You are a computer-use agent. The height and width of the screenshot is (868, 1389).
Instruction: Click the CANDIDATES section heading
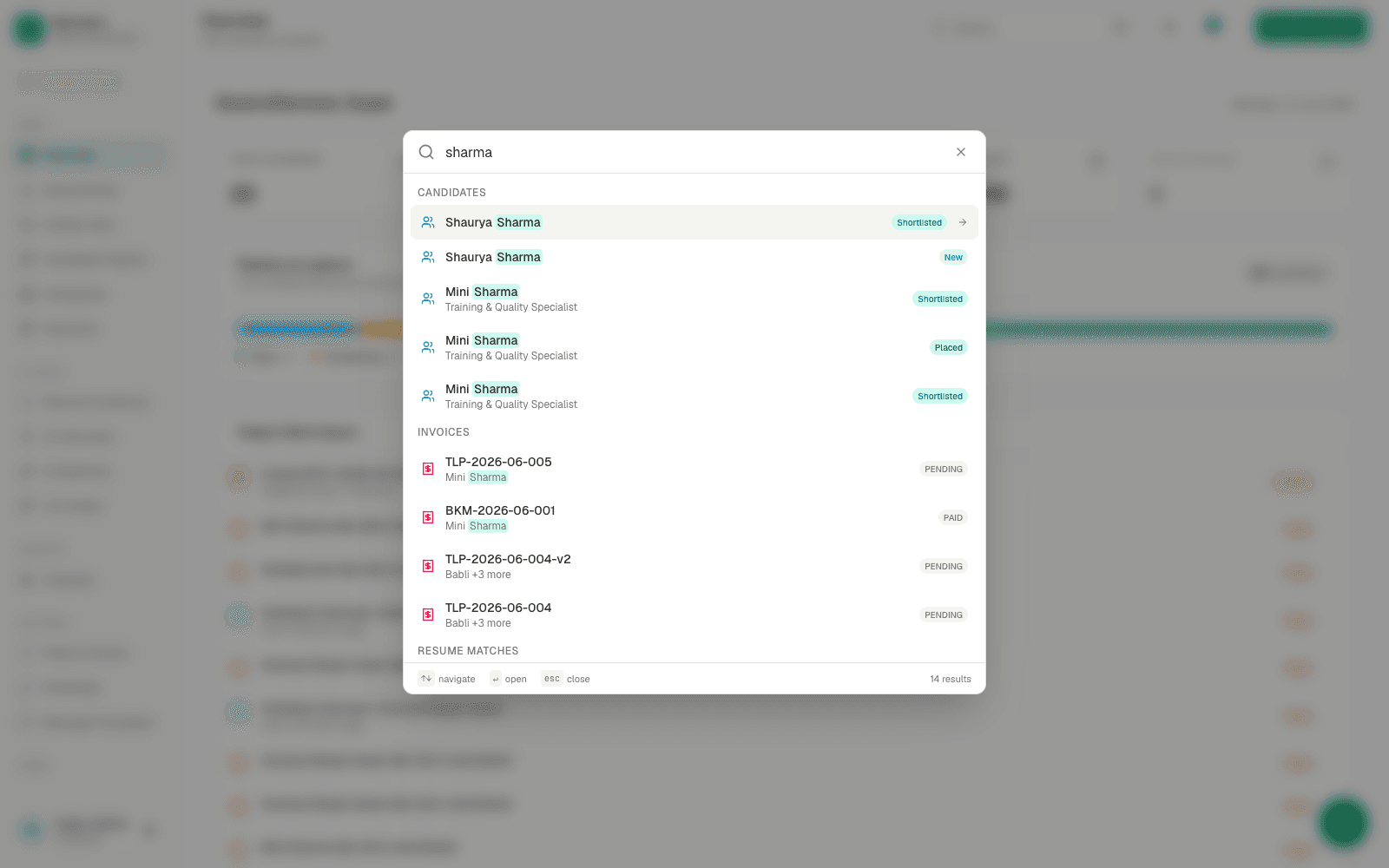click(451, 193)
